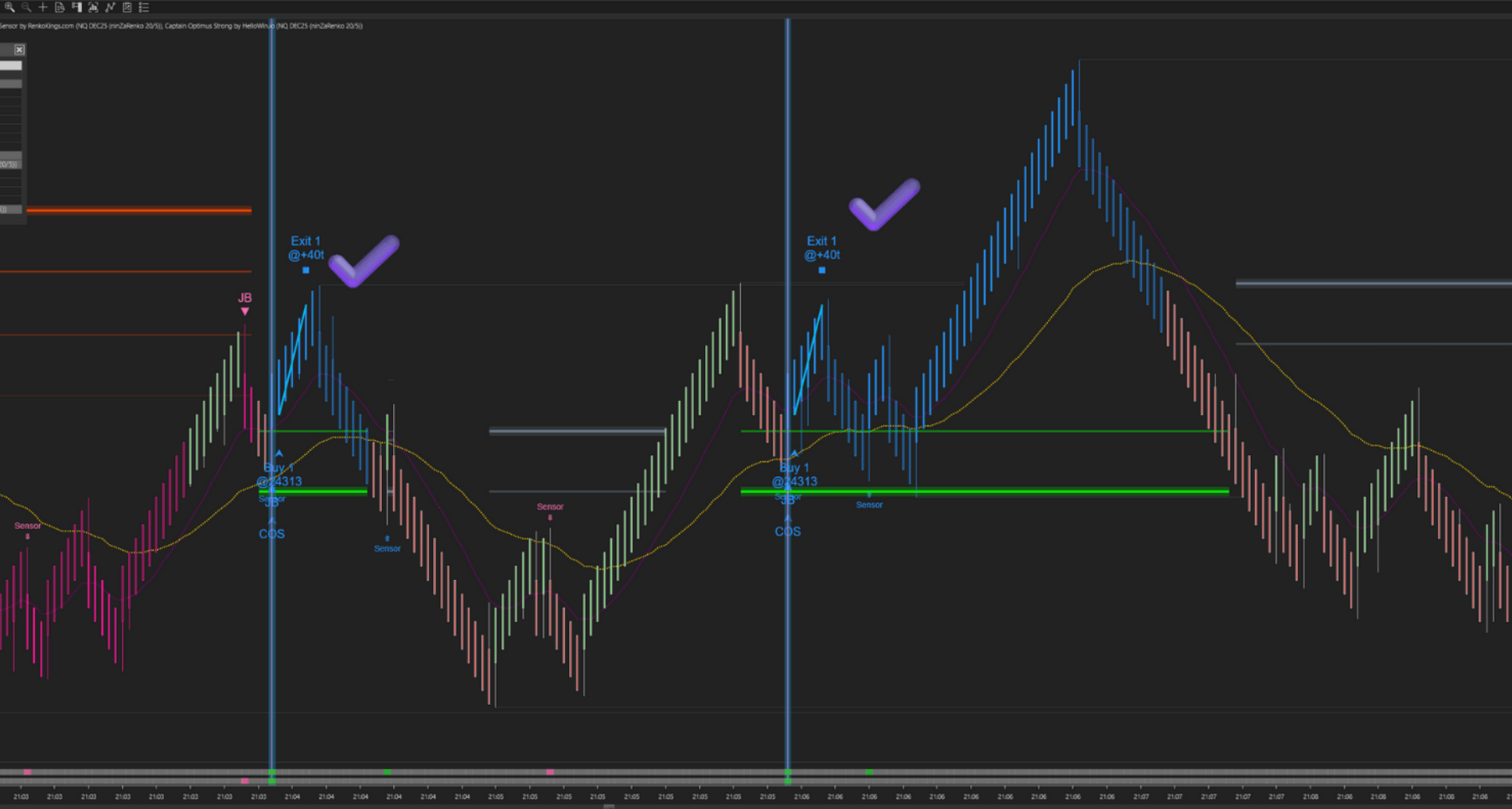
Task: Click the blue exit square marker near 21:06
Action: (x=822, y=270)
